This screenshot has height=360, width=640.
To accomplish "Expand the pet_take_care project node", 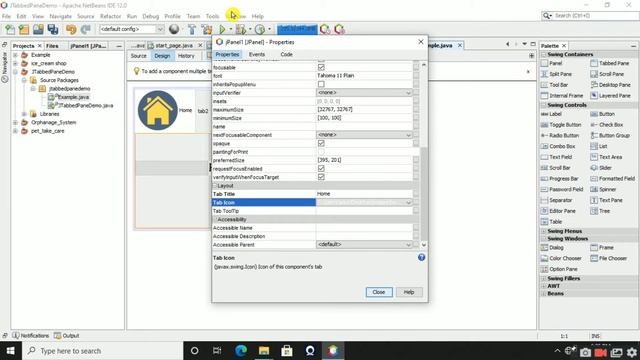I will pyautogui.click(x=16, y=131).
